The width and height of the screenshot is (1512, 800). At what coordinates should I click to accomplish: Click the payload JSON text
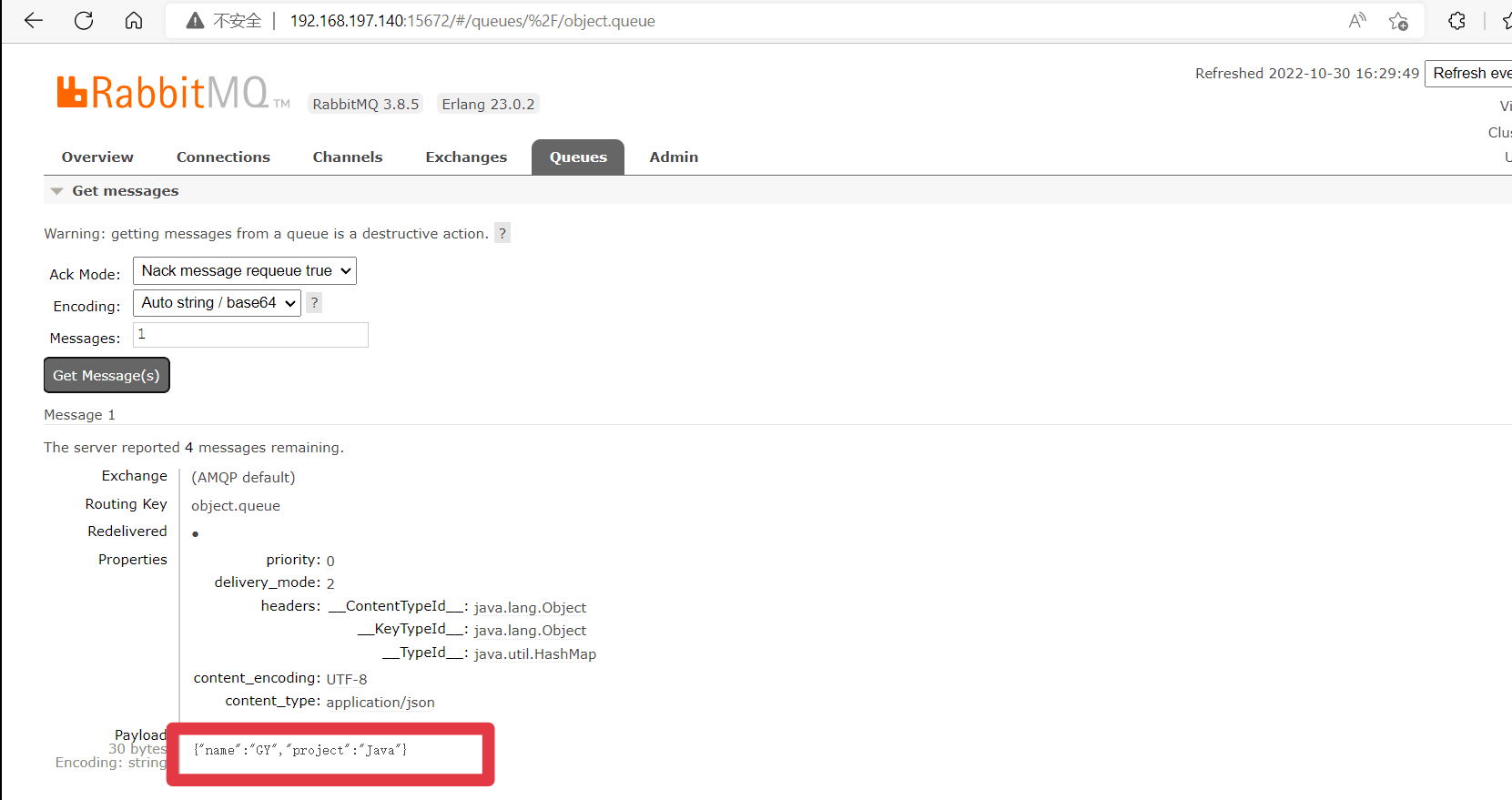click(x=300, y=750)
